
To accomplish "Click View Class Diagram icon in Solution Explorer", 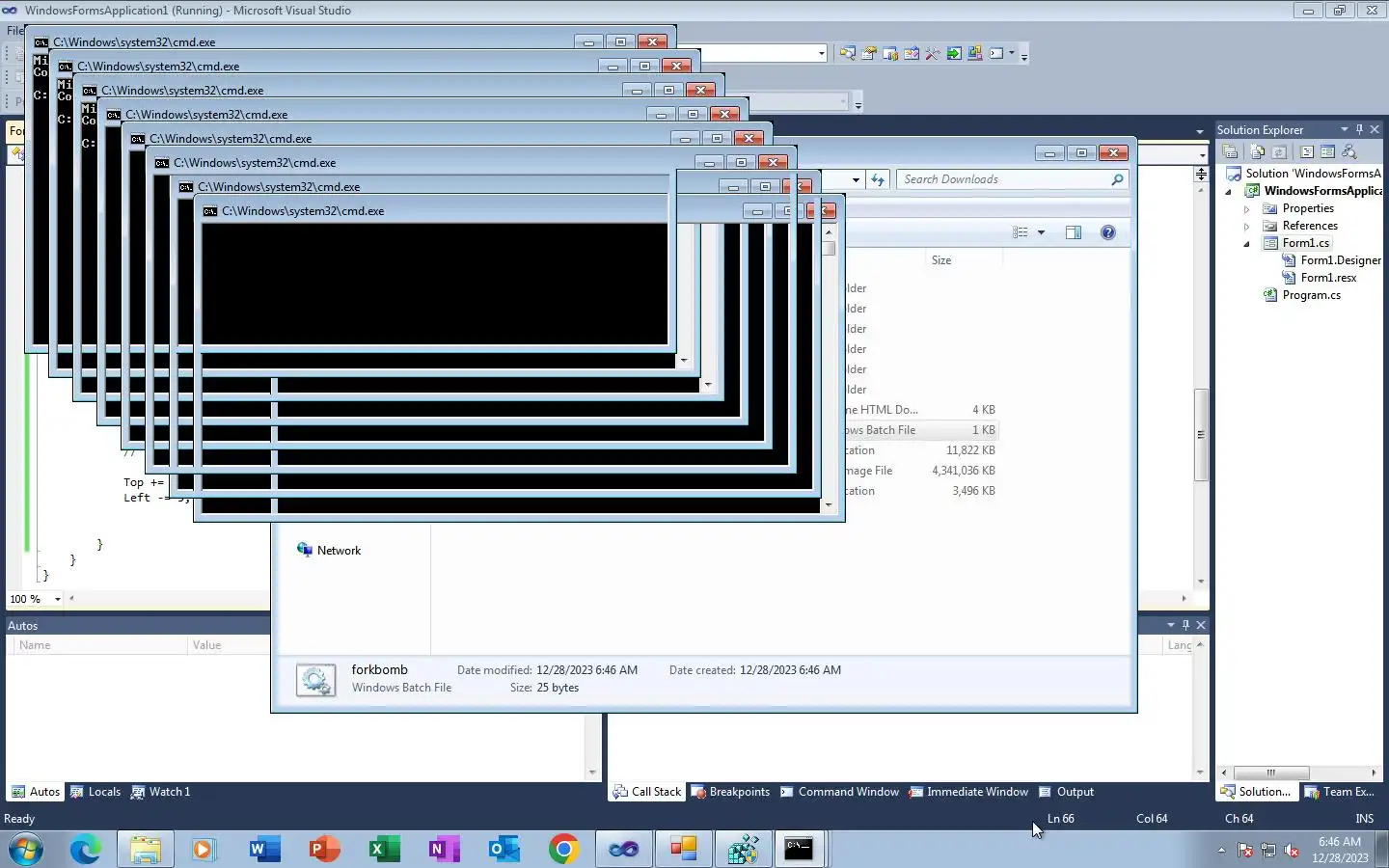I will point(1349,151).
